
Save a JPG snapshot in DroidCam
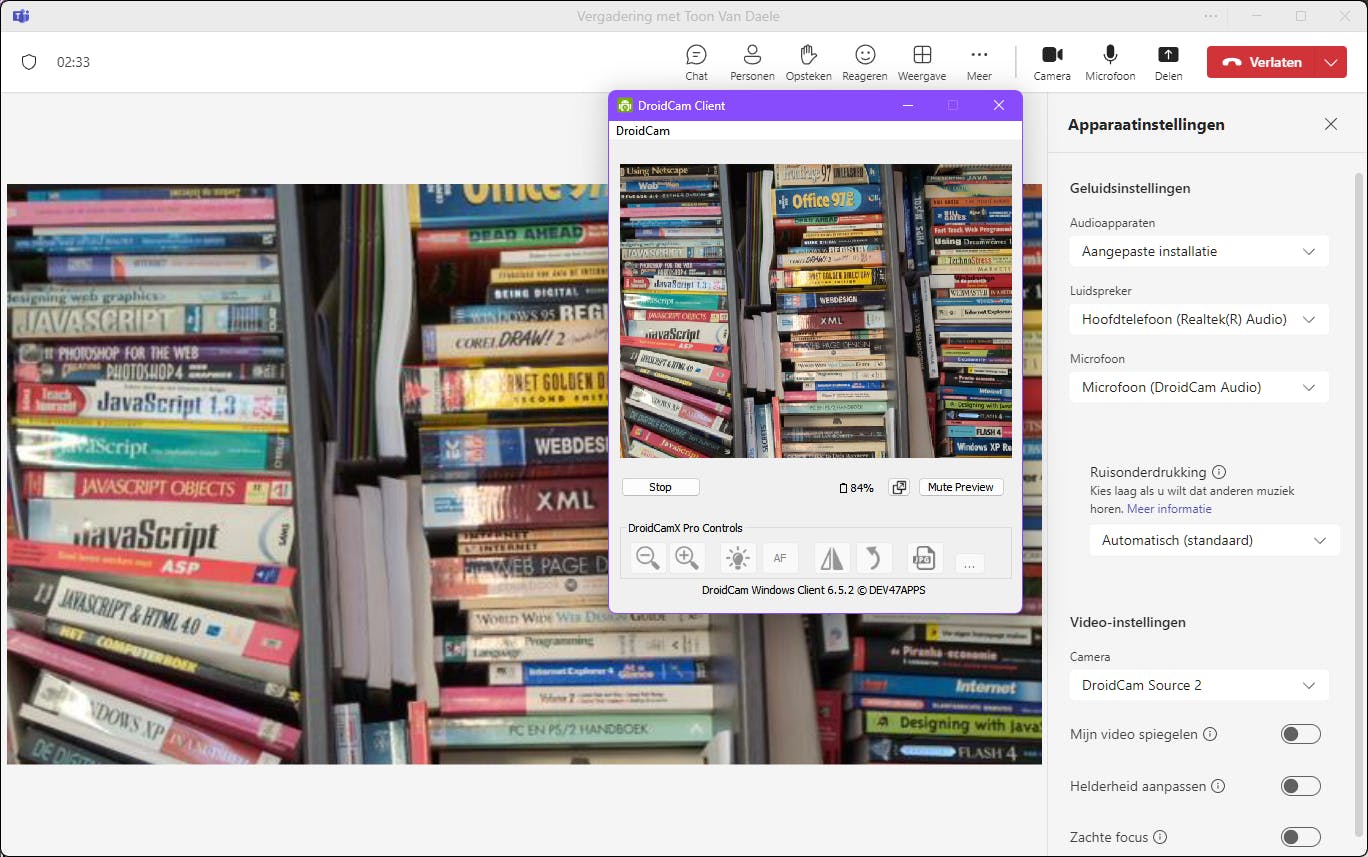coord(925,558)
